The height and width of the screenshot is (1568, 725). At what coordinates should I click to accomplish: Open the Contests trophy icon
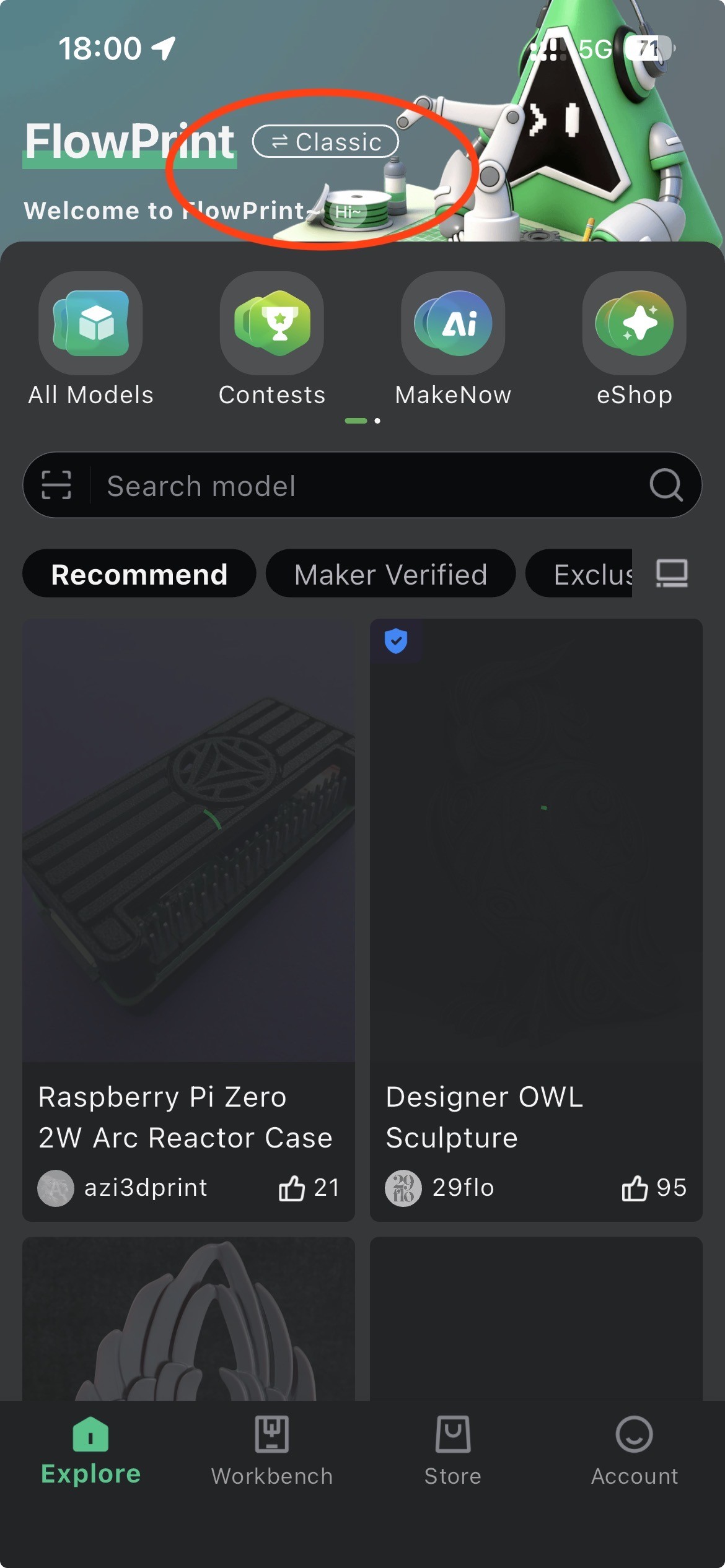click(272, 323)
